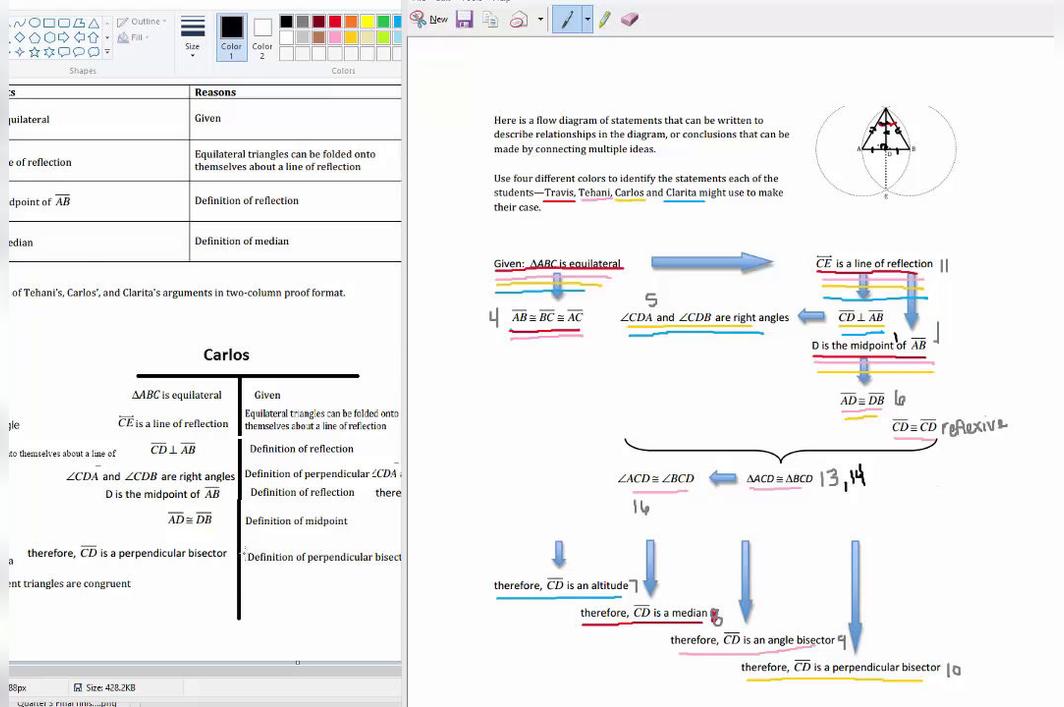Pick the red color swatch
Image resolution: width=1064 pixels, height=707 pixels.
click(x=335, y=22)
